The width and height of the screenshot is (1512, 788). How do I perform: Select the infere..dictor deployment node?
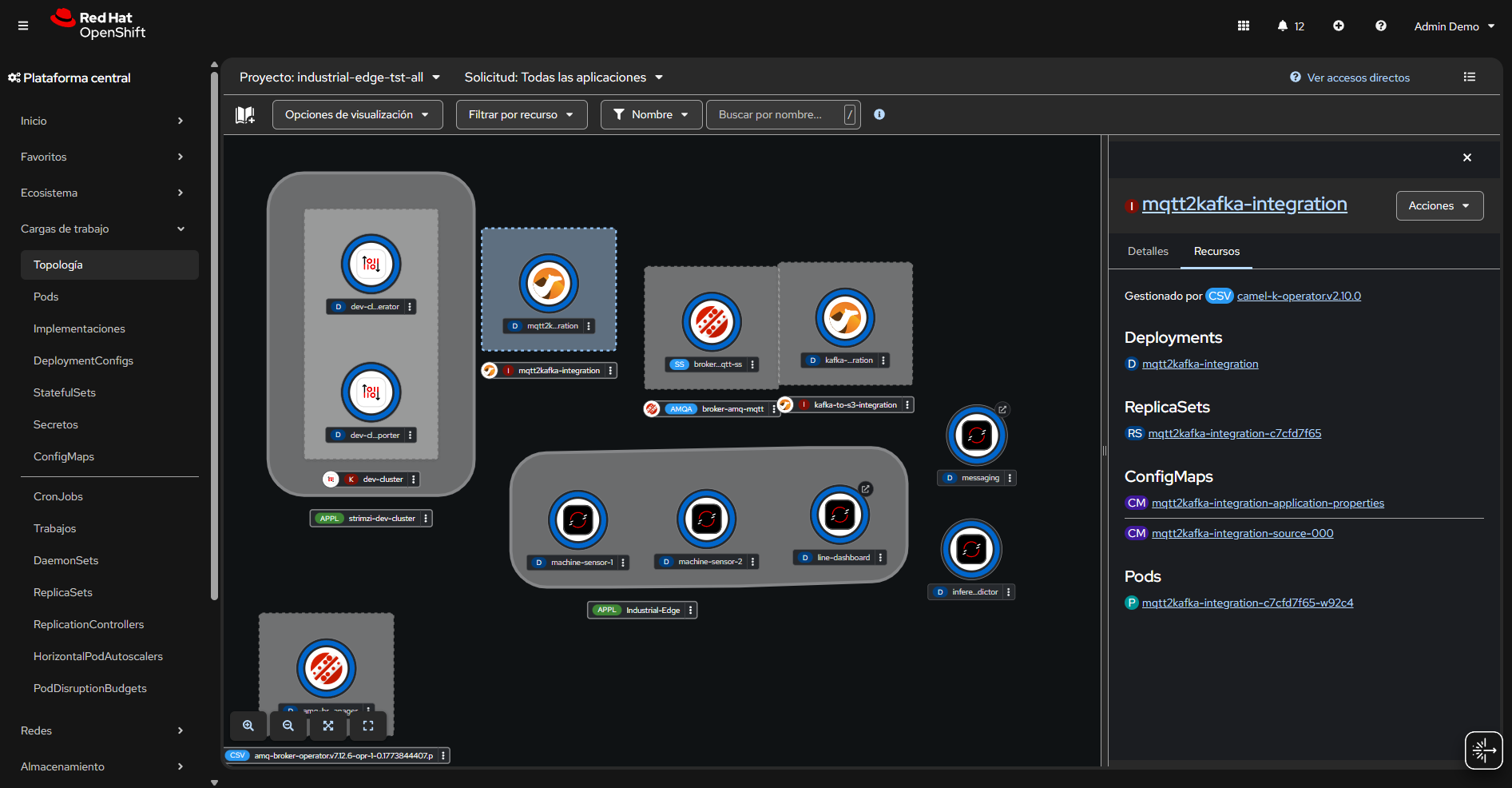971,550
